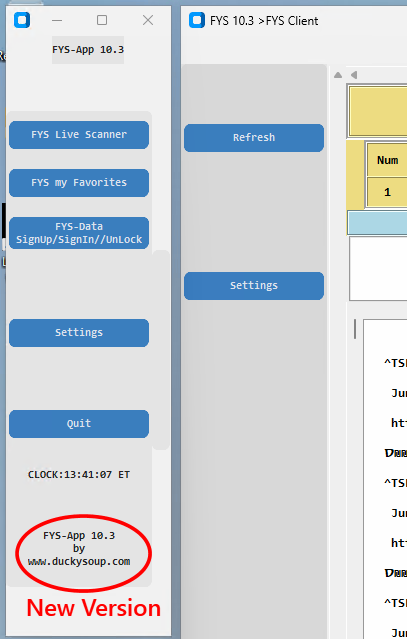Click the left triangle arrow icon
This screenshot has width=407, height=639.
(354, 75)
